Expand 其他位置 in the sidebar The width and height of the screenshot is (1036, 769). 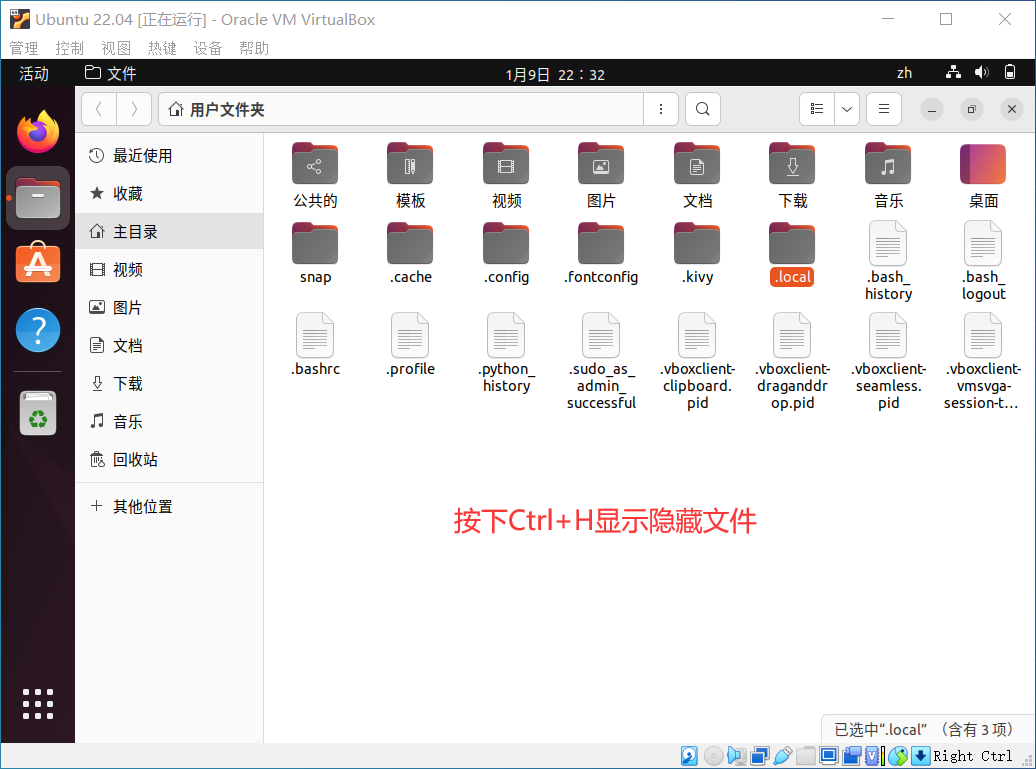point(142,506)
